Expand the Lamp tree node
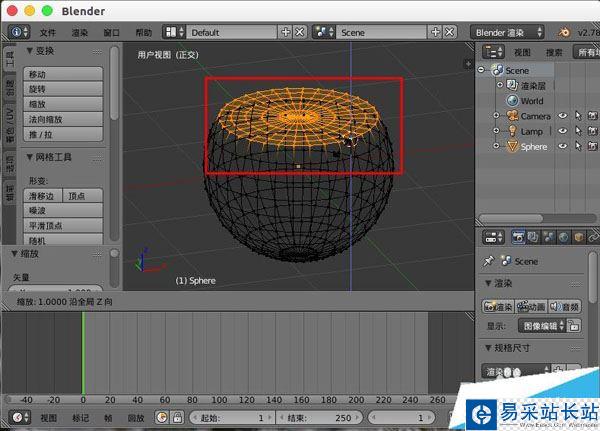 click(496, 131)
